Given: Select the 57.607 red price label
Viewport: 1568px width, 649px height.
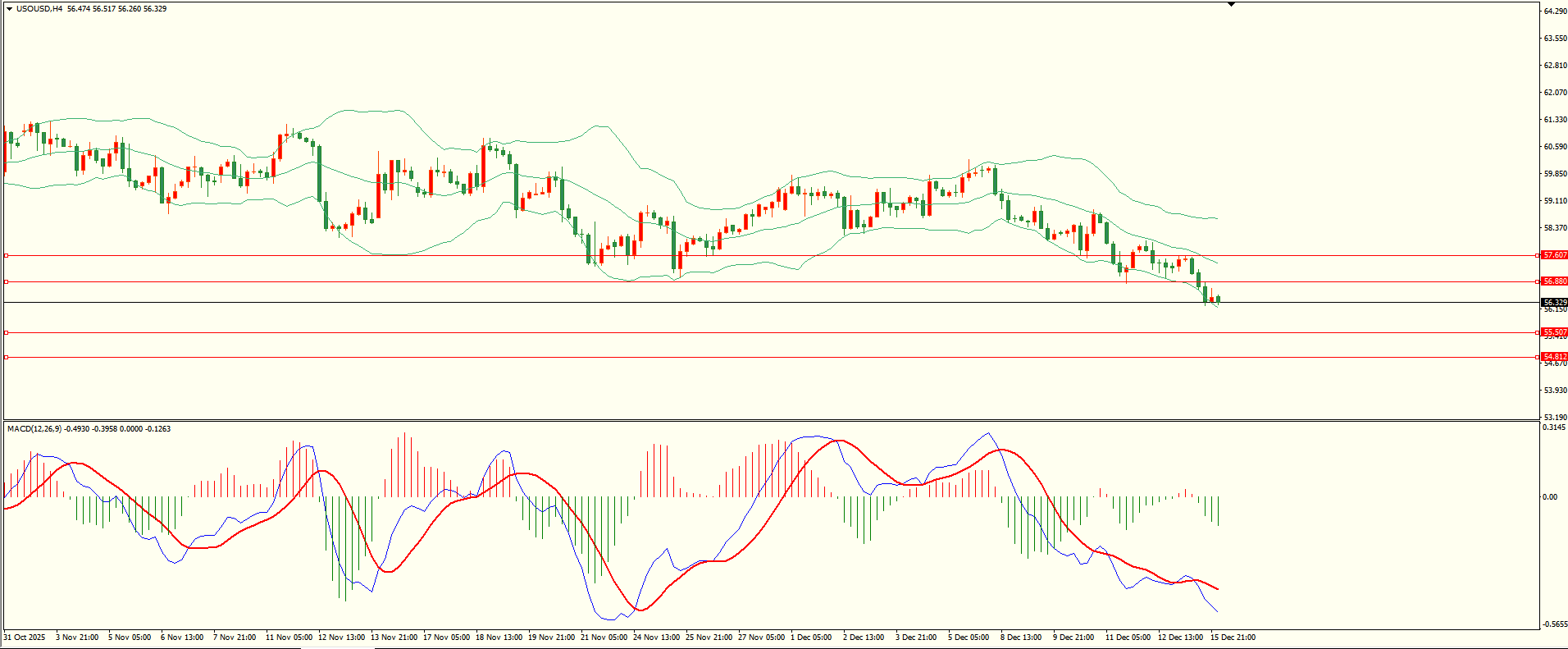Looking at the screenshot, I should (x=1554, y=255).
